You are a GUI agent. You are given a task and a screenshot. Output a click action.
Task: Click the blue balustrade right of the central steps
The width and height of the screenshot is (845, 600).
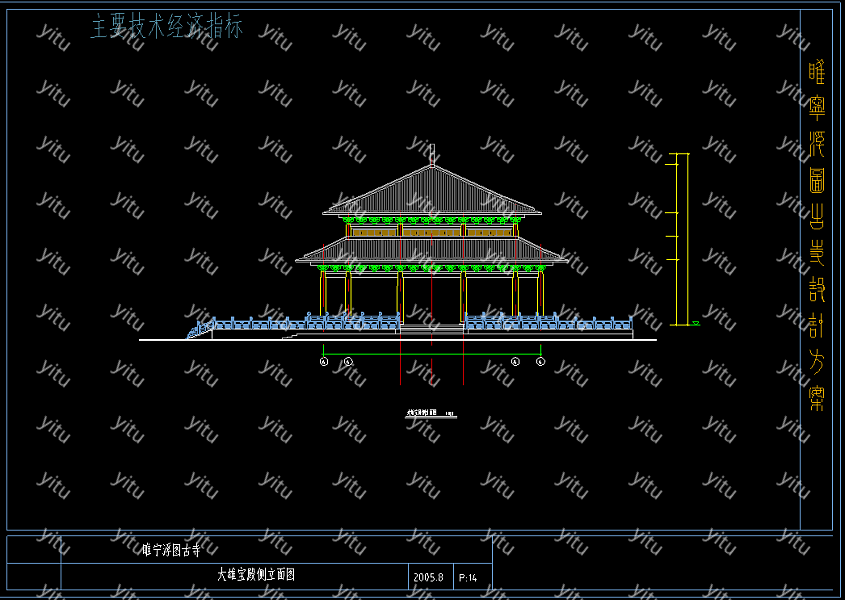pos(548,323)
